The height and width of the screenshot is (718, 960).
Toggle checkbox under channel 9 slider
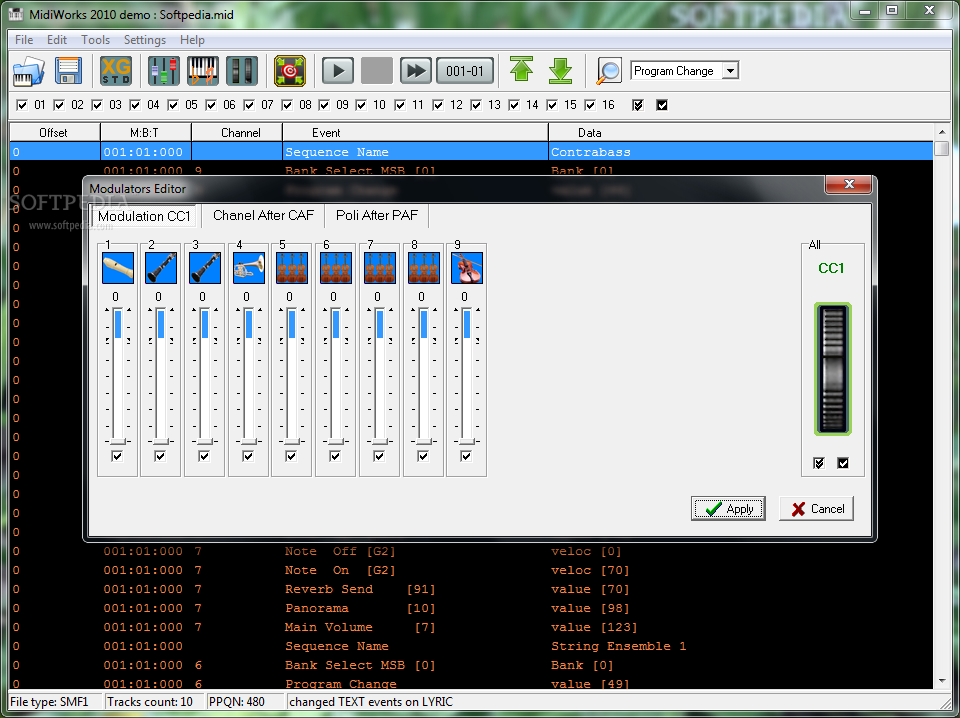466,456
